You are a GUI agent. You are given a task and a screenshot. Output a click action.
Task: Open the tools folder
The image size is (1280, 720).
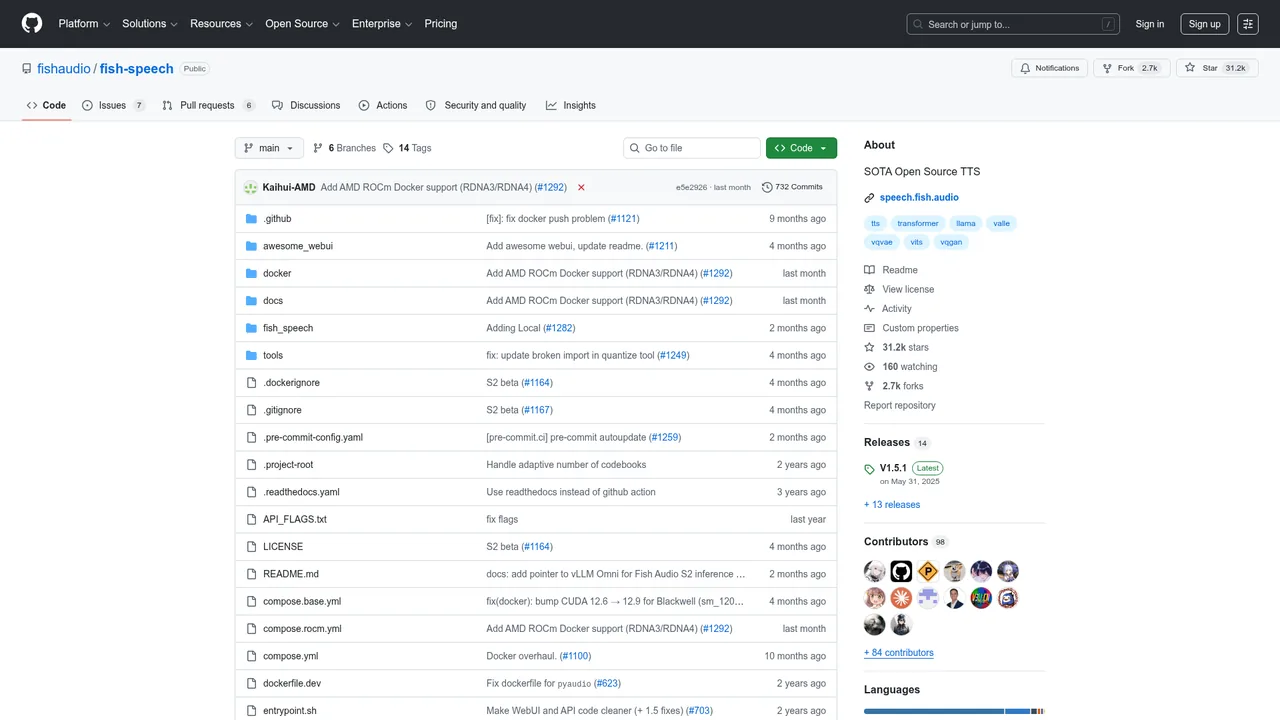click(273, 355)
